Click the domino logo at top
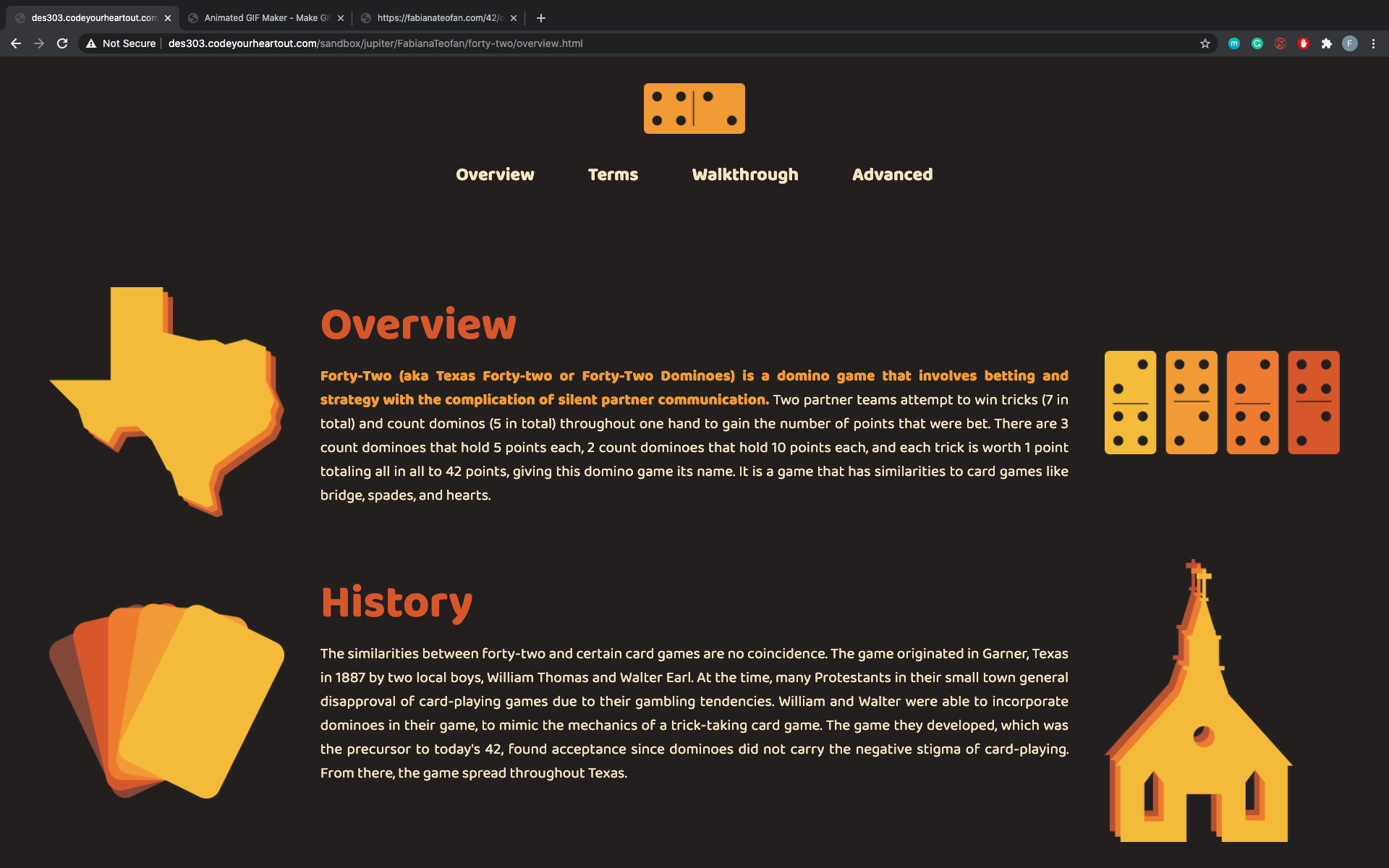This screenshot has width=1389, height=868. pyautogui.click(x=694, y=109)
